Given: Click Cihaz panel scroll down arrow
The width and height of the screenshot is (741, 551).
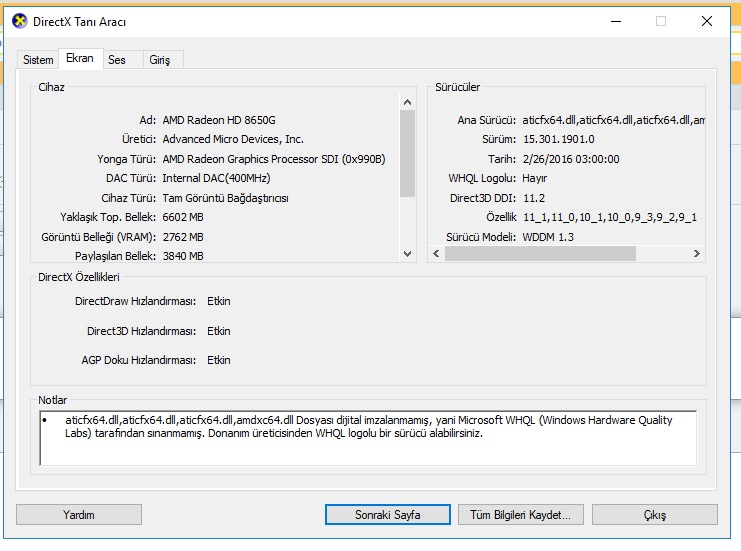Looking at the screenshot, I should tap(407, 254).
